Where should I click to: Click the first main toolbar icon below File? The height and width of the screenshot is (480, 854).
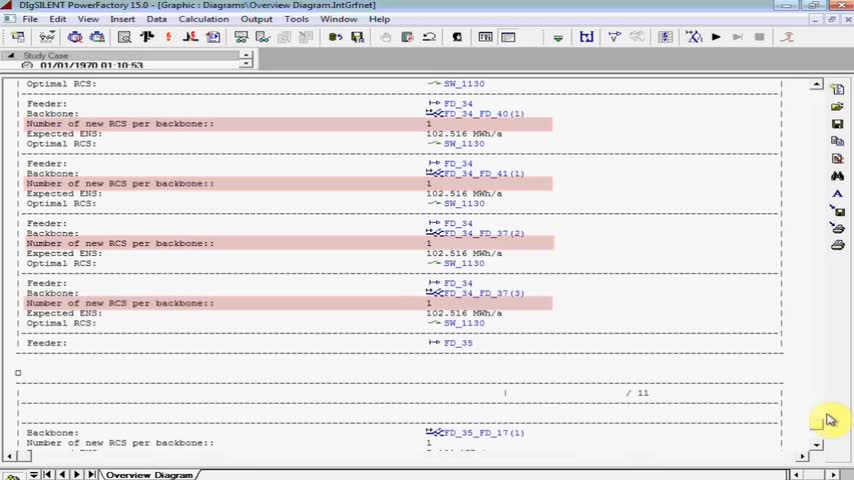point(18,37)
